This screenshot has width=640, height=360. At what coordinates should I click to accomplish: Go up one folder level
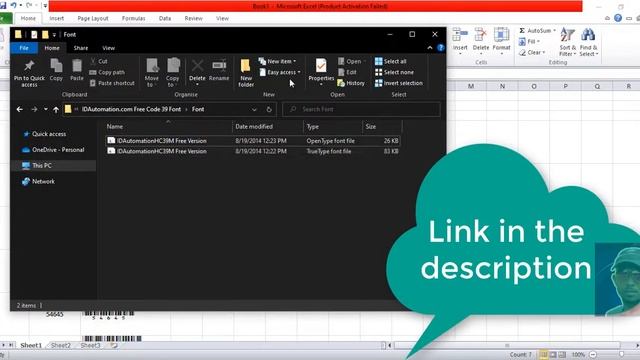(56, 109)
